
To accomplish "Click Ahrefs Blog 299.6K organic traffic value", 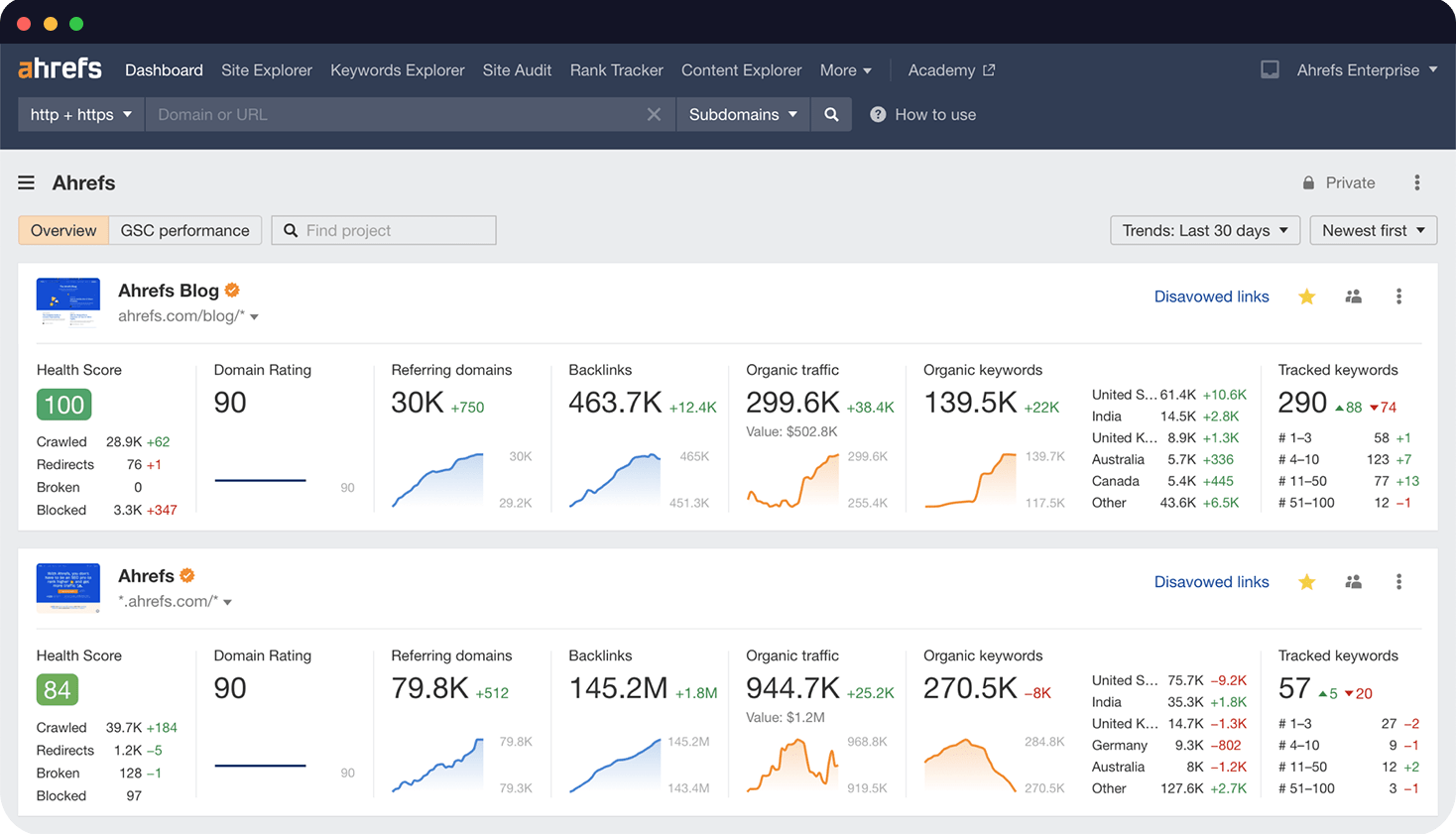I will 792,403.
